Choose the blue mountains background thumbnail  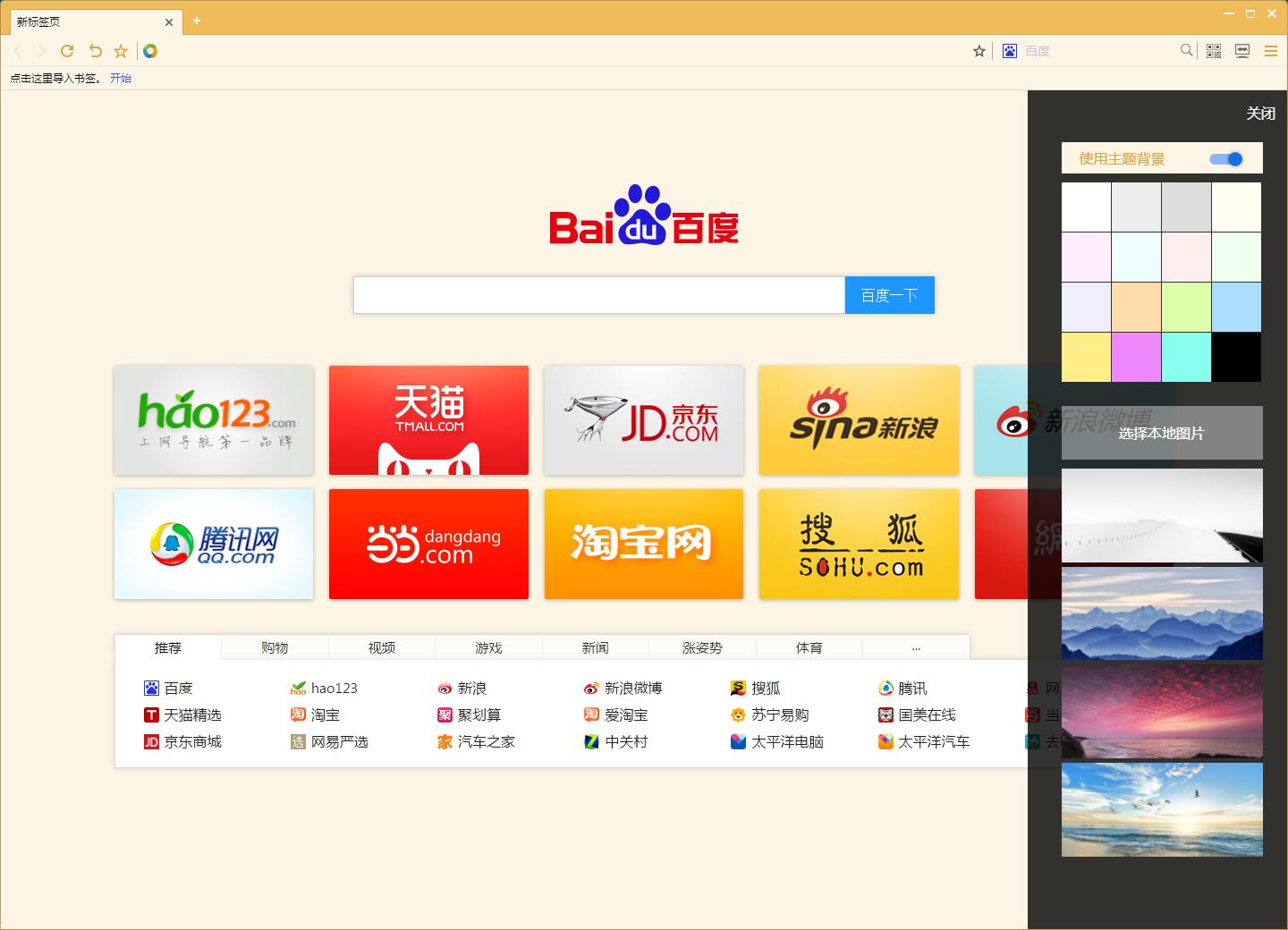1162,613
